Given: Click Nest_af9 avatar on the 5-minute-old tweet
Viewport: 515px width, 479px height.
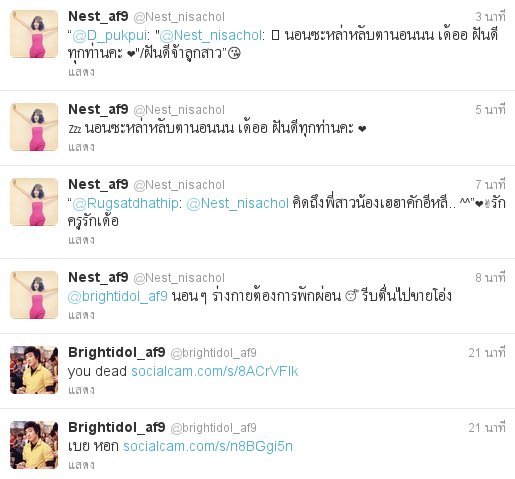Looking at the screenshot, I should click(x=34, y=127).
